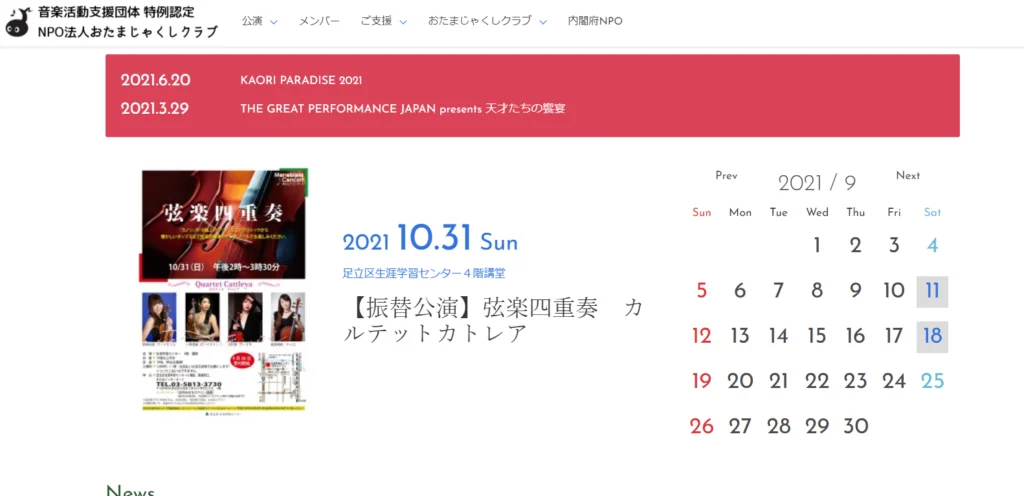Select day 8 in the calendar
Image resolution: width=1024 pixels, height=496 pixels.
click(x=817, y=291)
